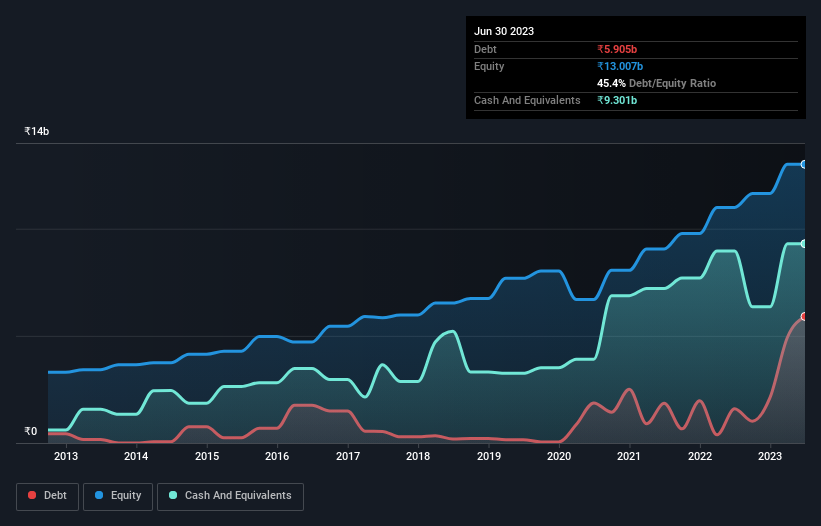
Task: Click the 2022 x-axis label
Action: 700,456
